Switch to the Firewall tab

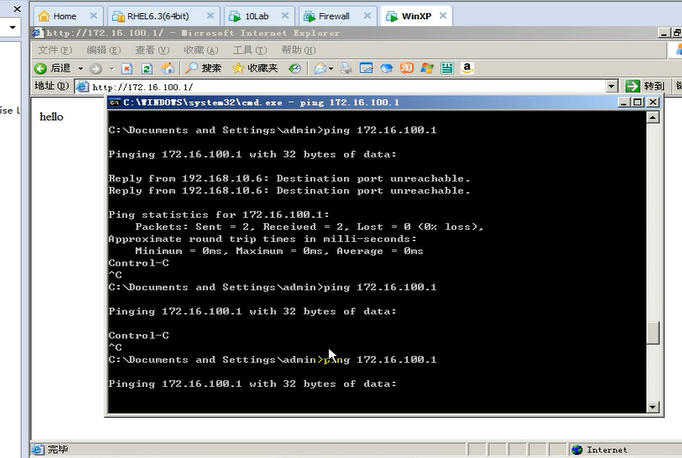pos(334,16)
